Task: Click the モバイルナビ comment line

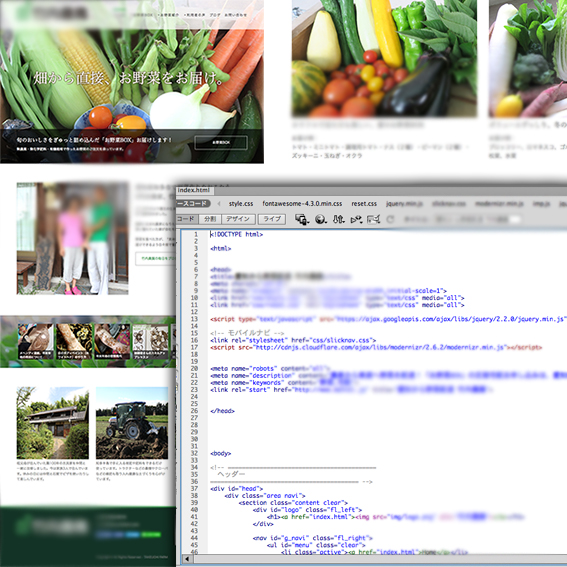Action: click(247, 333)
